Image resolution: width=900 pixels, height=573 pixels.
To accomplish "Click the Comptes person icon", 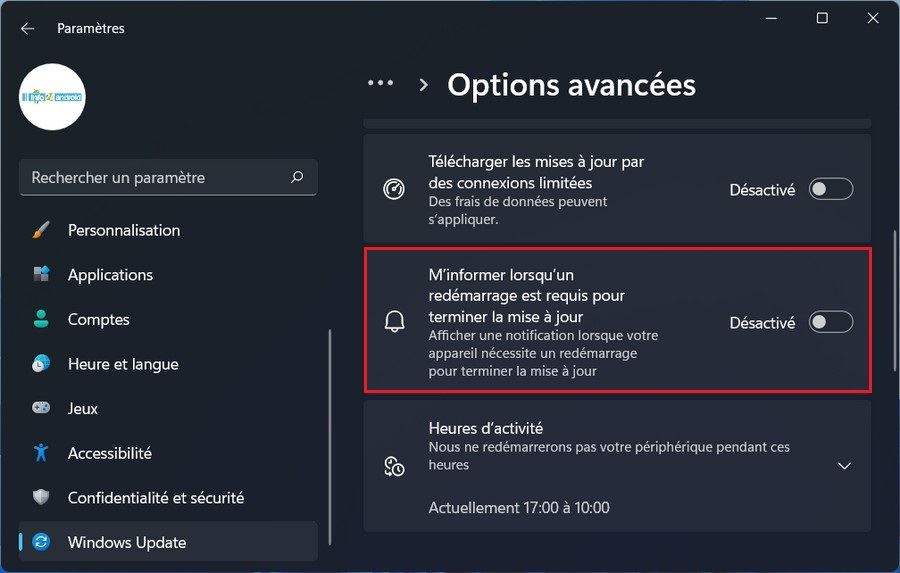I will click(x=41, y=319).
